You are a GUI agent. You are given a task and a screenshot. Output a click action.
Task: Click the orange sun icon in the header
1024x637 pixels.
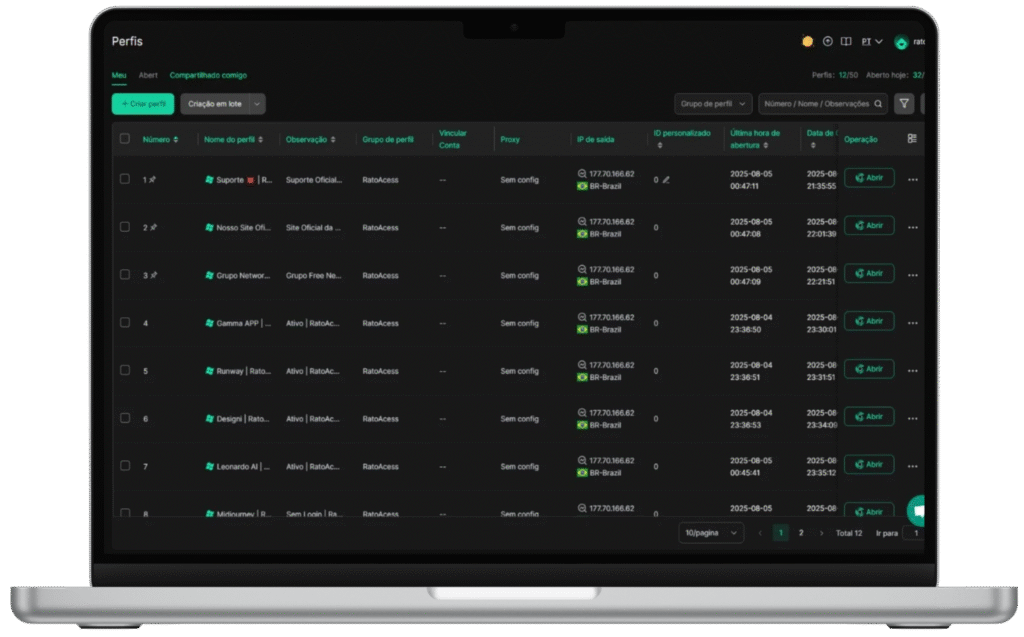point(807,42)
